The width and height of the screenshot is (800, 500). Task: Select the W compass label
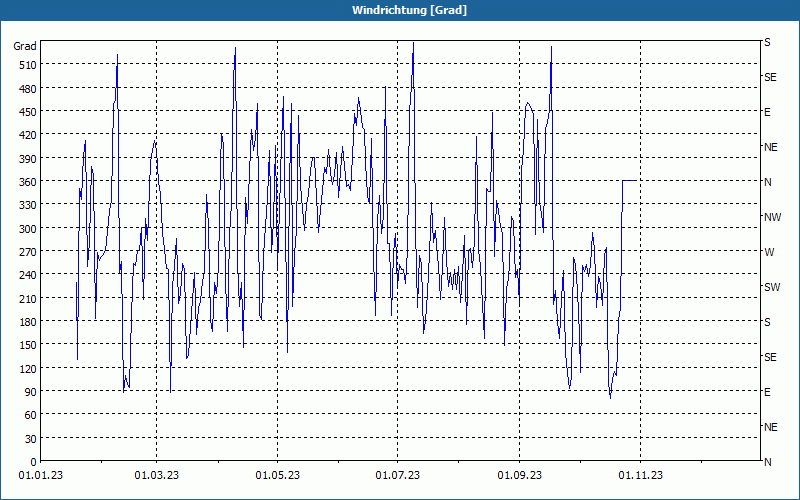coord(769,252)
